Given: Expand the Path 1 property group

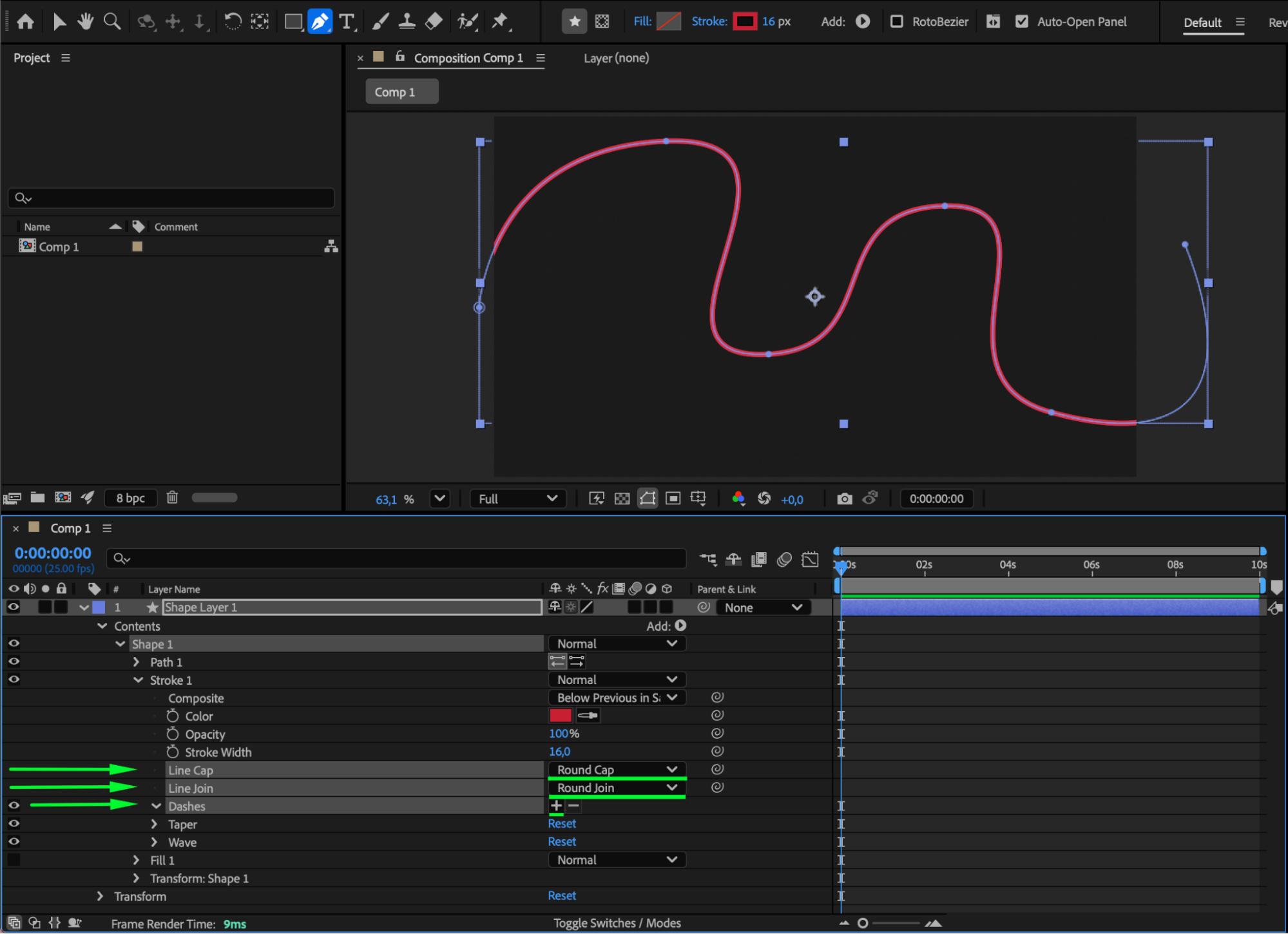Looking at the screenshot, I should [x=136, y=662].
